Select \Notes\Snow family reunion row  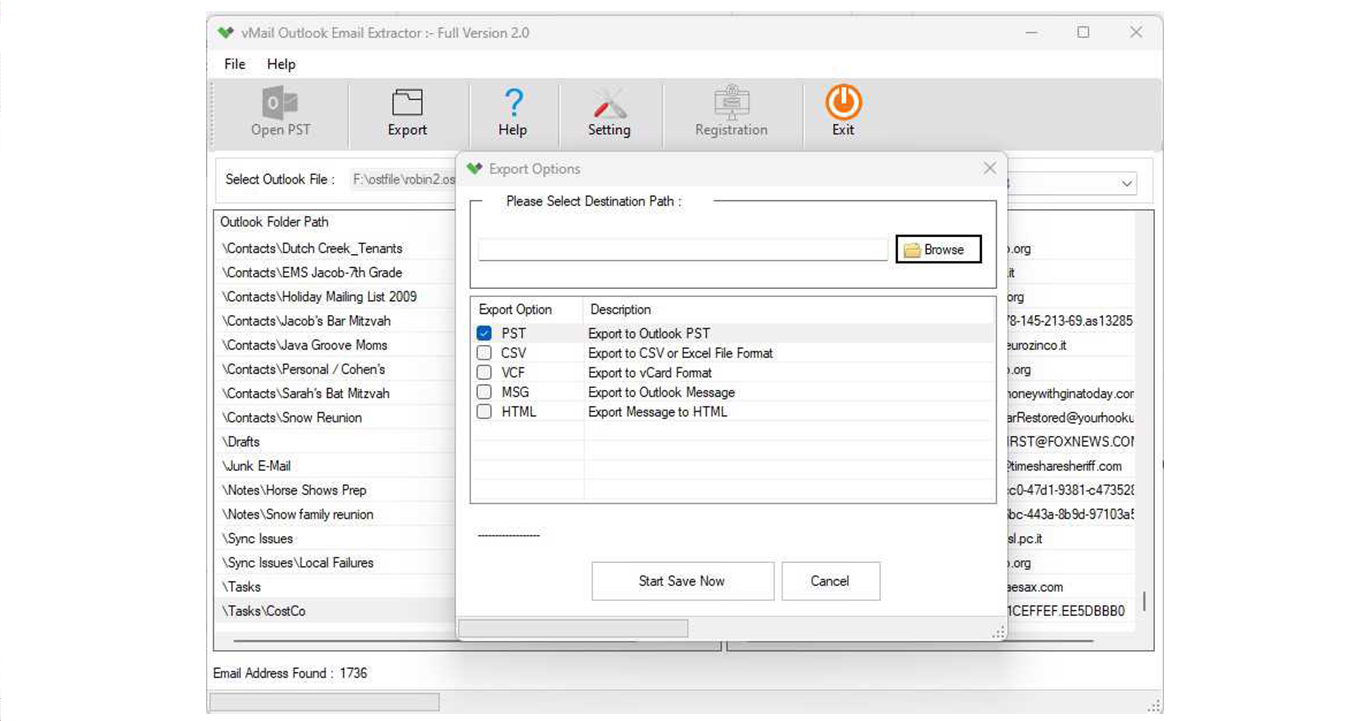pos(335,514)
